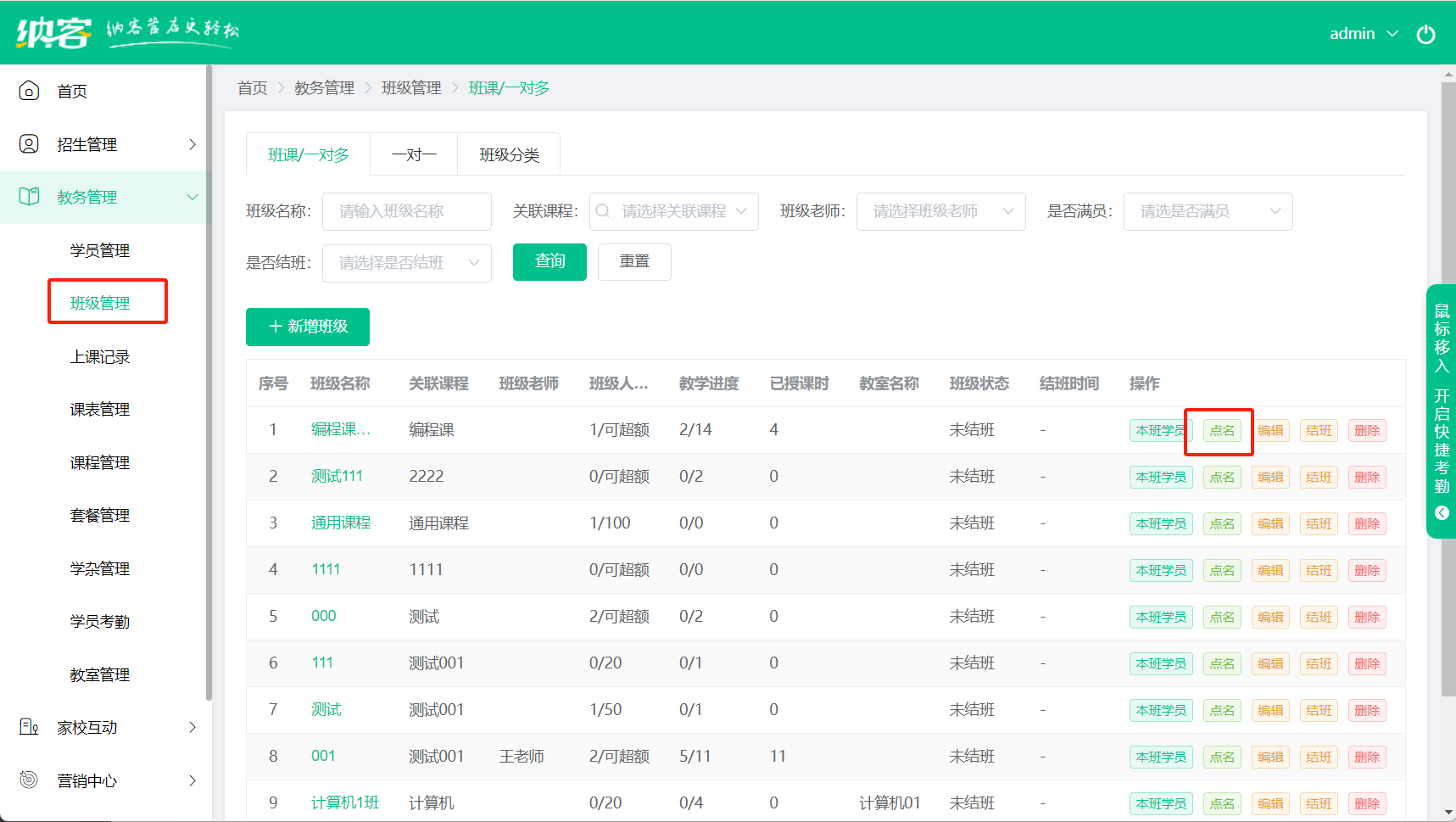Click the 首页 home icon in sidebar
Screen dimensions: 1456x822
coord(29,91)
